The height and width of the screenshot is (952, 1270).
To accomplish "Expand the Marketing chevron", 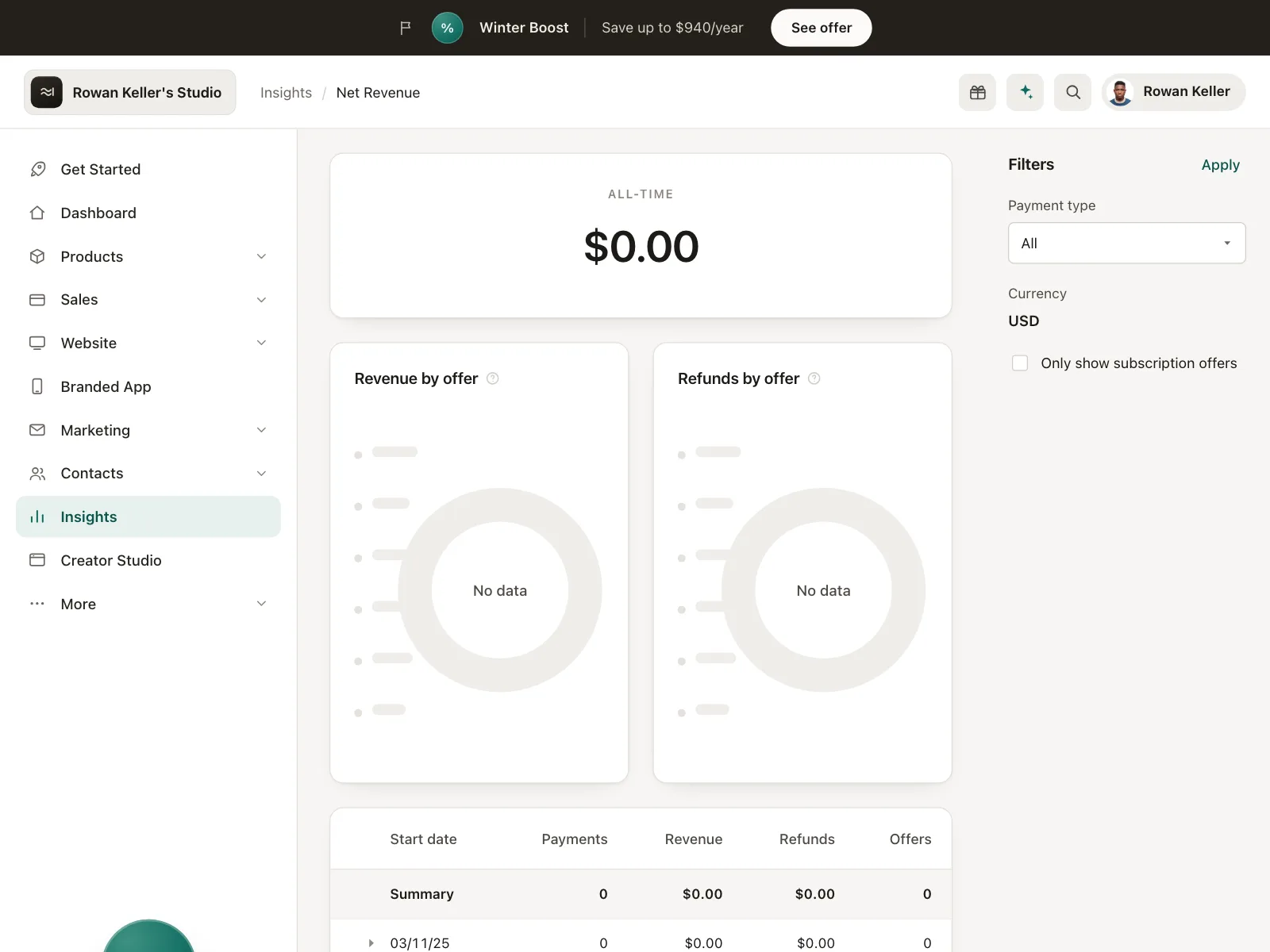I will (262, 430).
